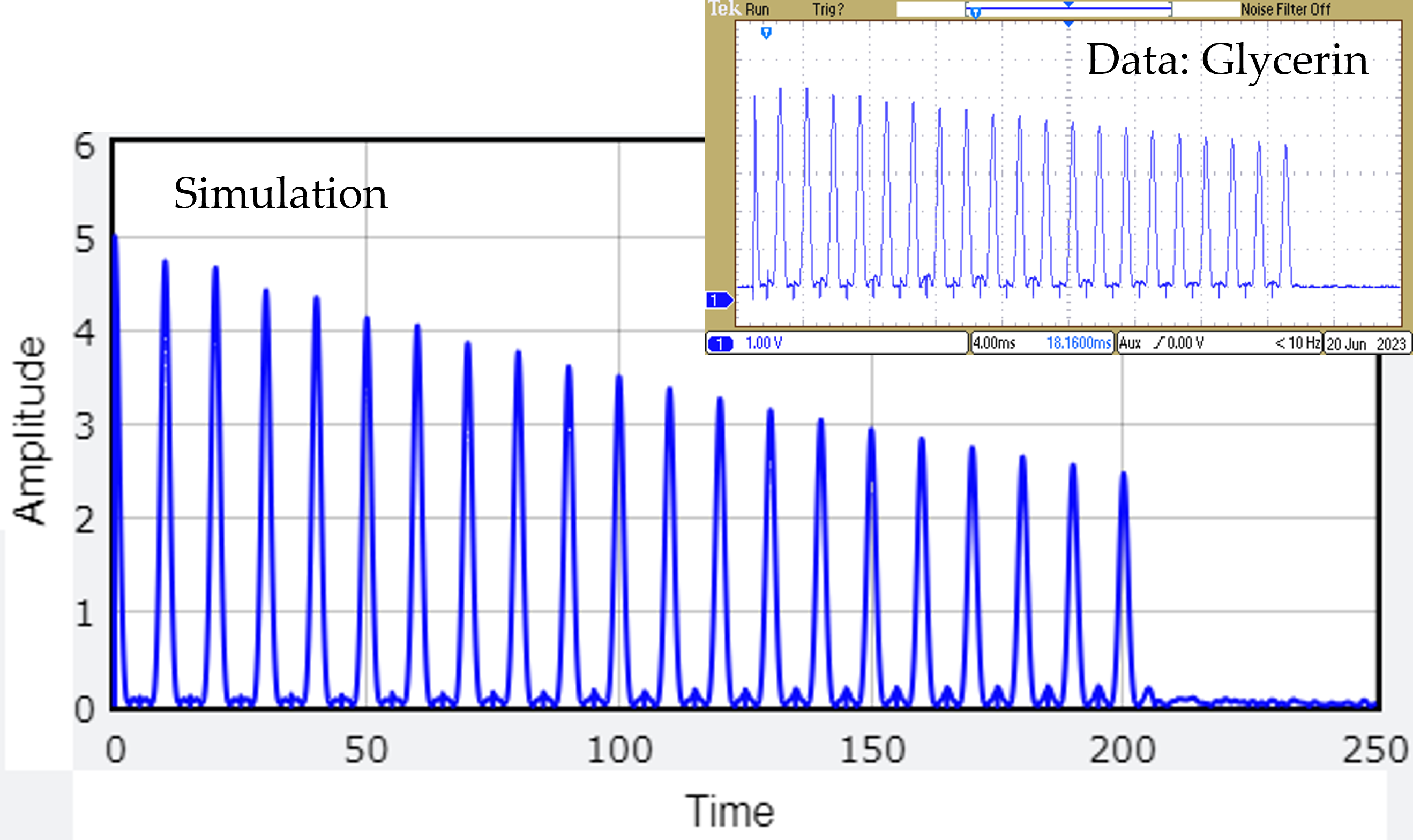This screenshot has height=840, width=1413.
Task: Click the record view position bar
Action: (1068, 9)
